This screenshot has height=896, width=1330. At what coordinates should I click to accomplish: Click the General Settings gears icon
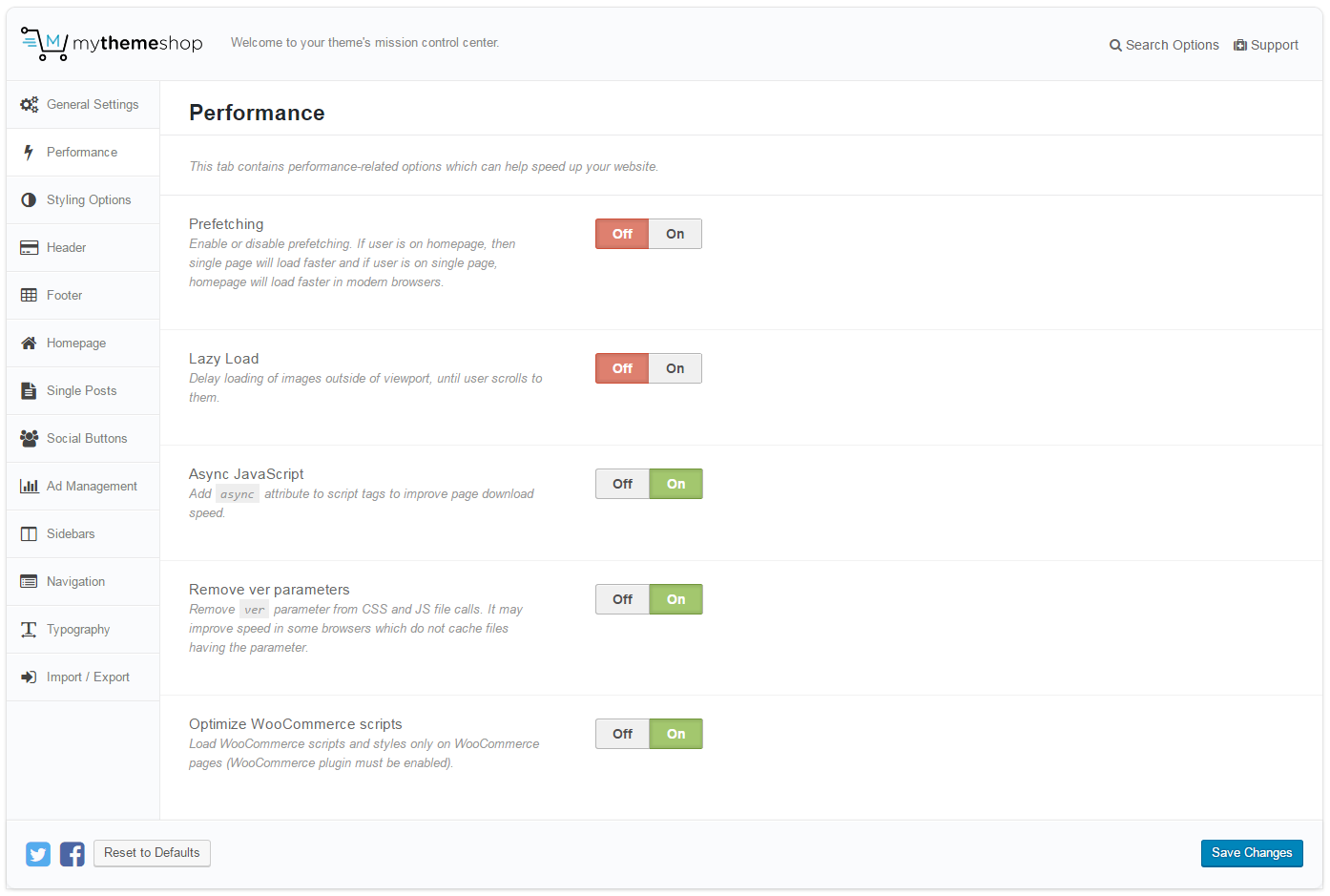[30, 105]
